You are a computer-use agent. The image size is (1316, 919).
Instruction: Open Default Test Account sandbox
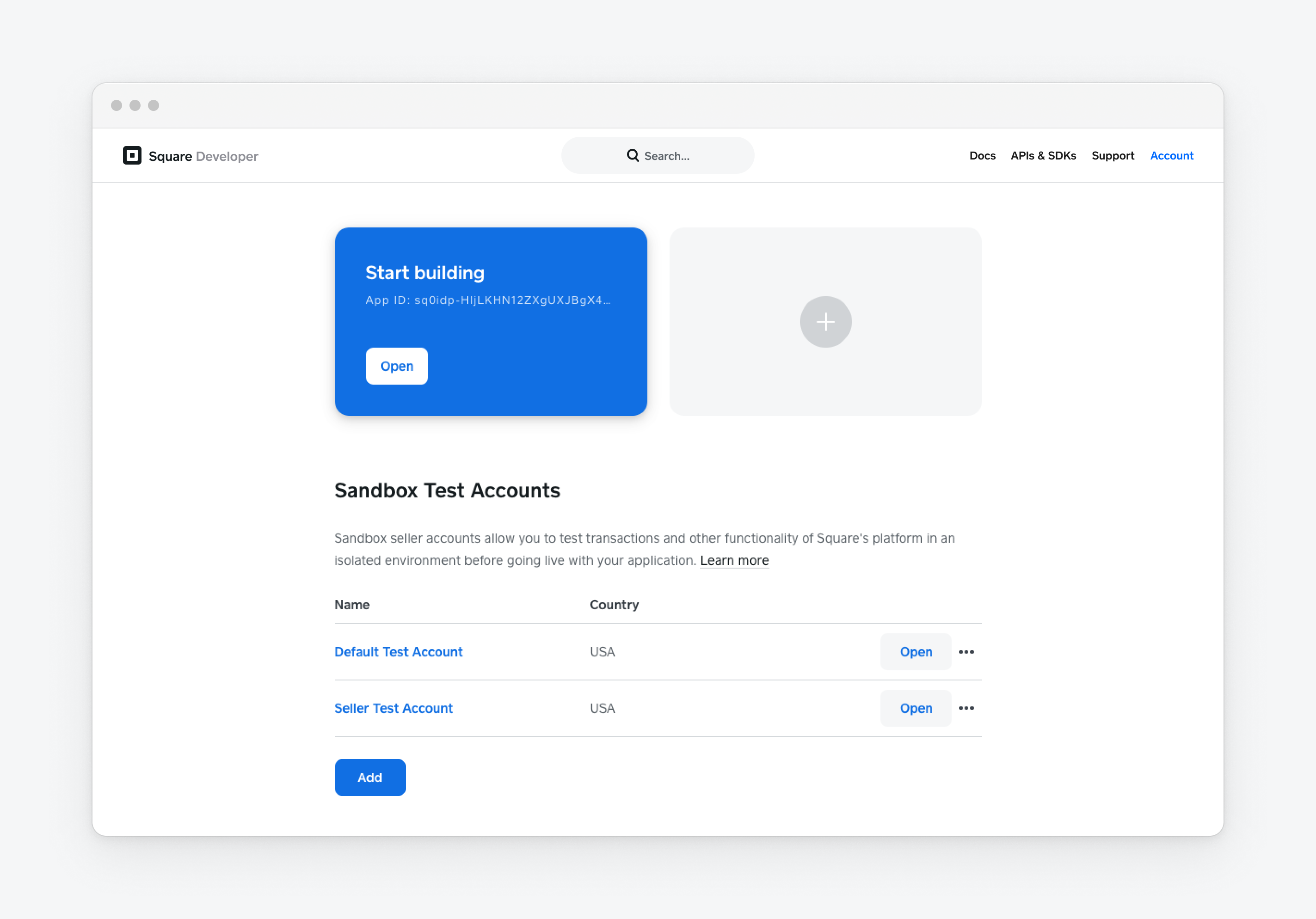pyautogui.click(x=916, y=652)
